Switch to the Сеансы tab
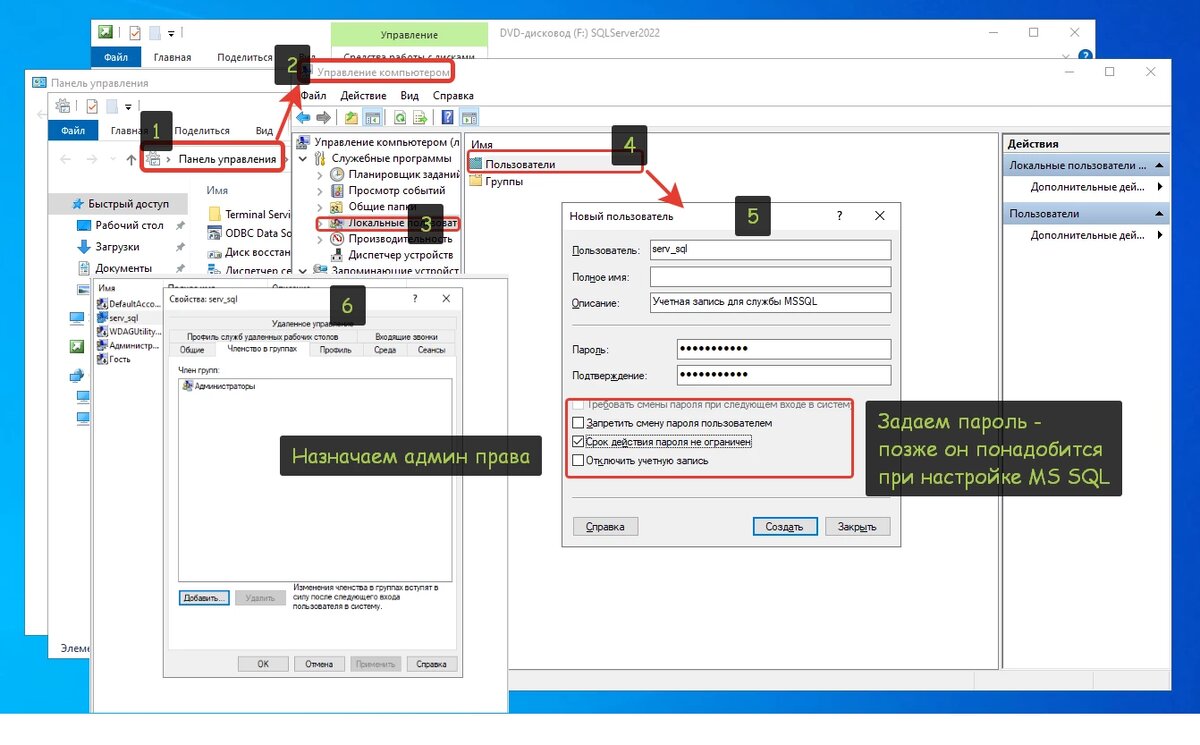 (x=432, y=350)
